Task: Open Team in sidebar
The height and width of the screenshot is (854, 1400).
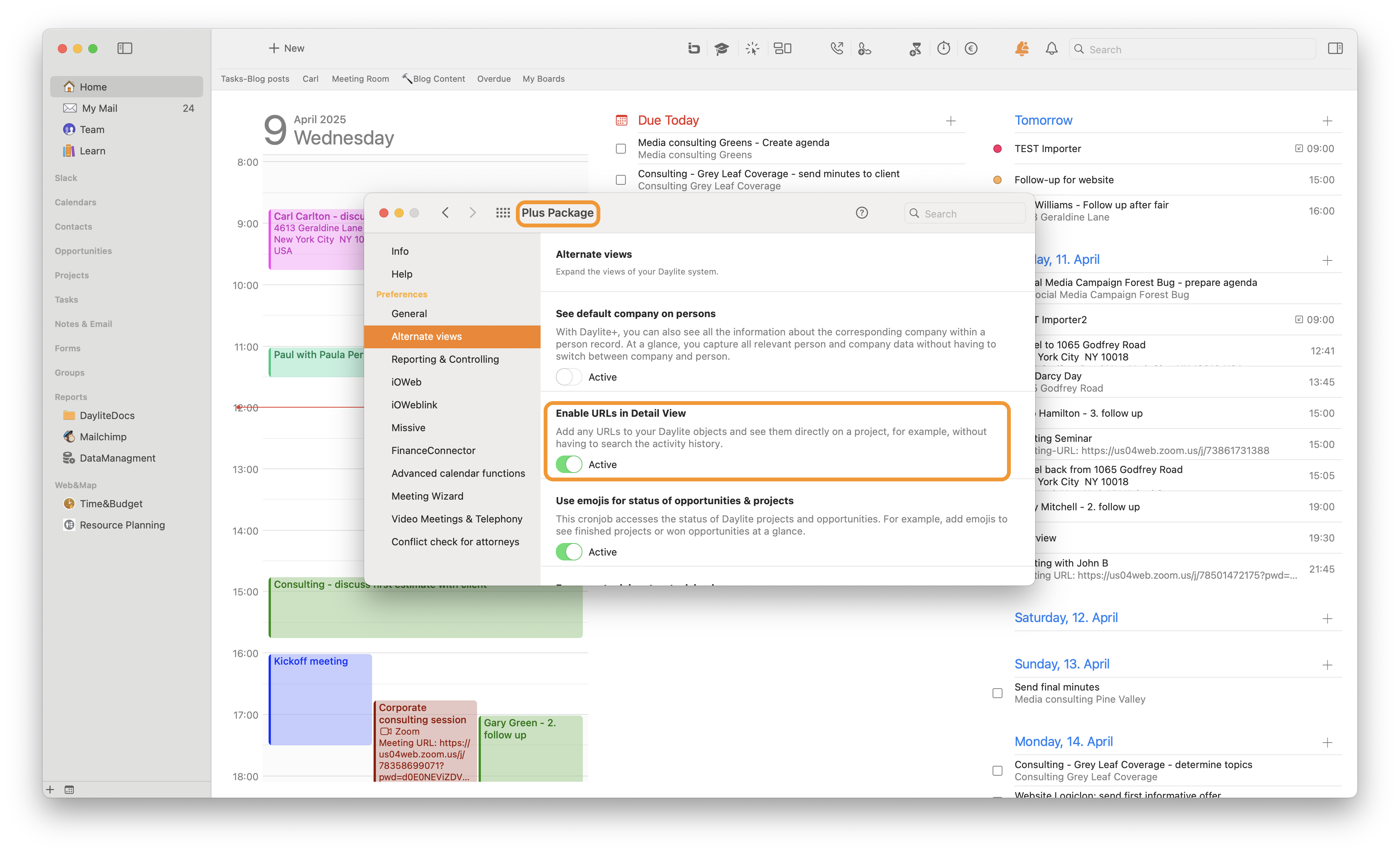Action: (126, 129)
